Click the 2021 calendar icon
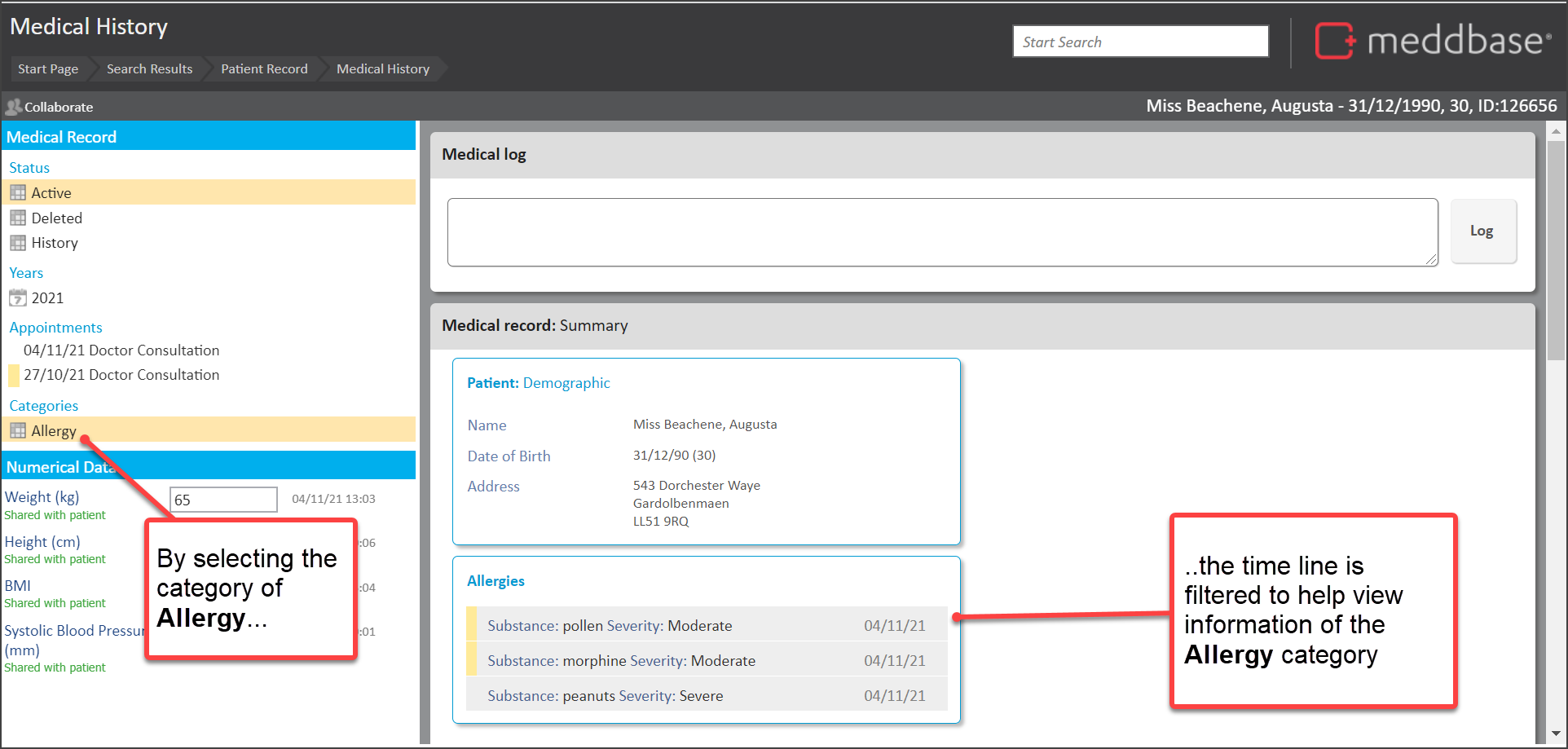 coord(18,298)
